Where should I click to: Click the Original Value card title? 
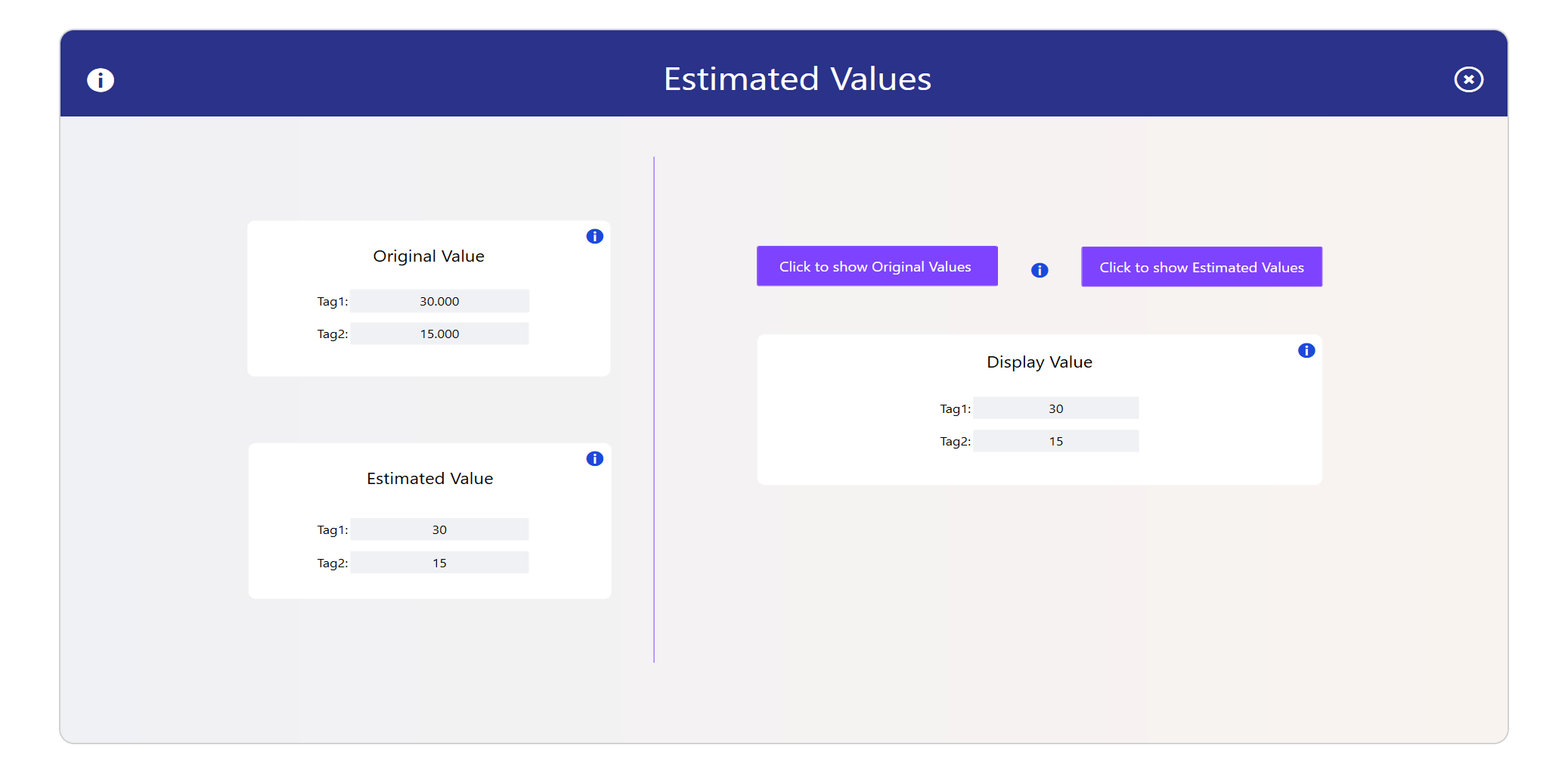click(x=429, y=256)
